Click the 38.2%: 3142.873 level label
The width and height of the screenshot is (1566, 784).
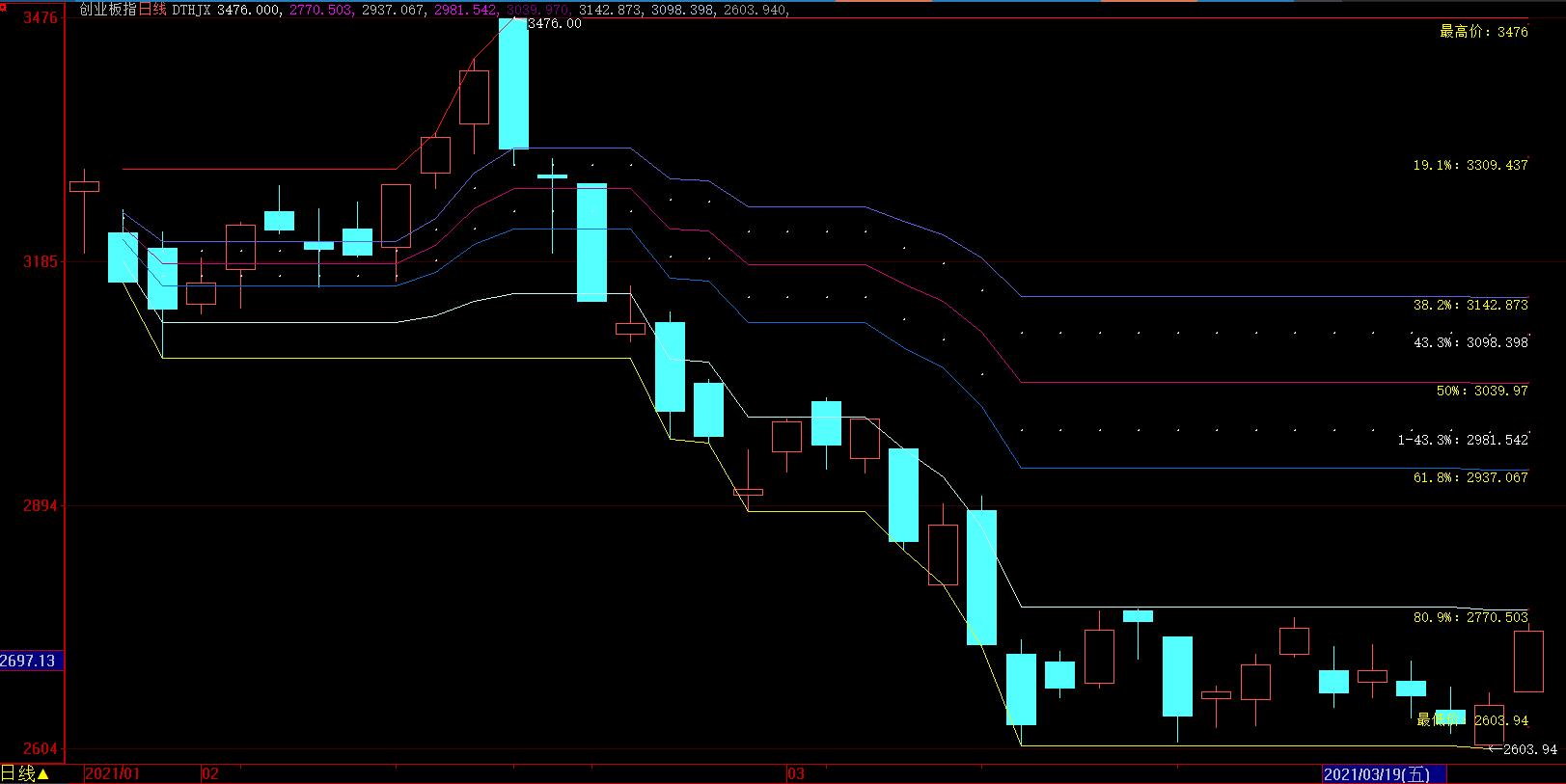point(1470,305)
